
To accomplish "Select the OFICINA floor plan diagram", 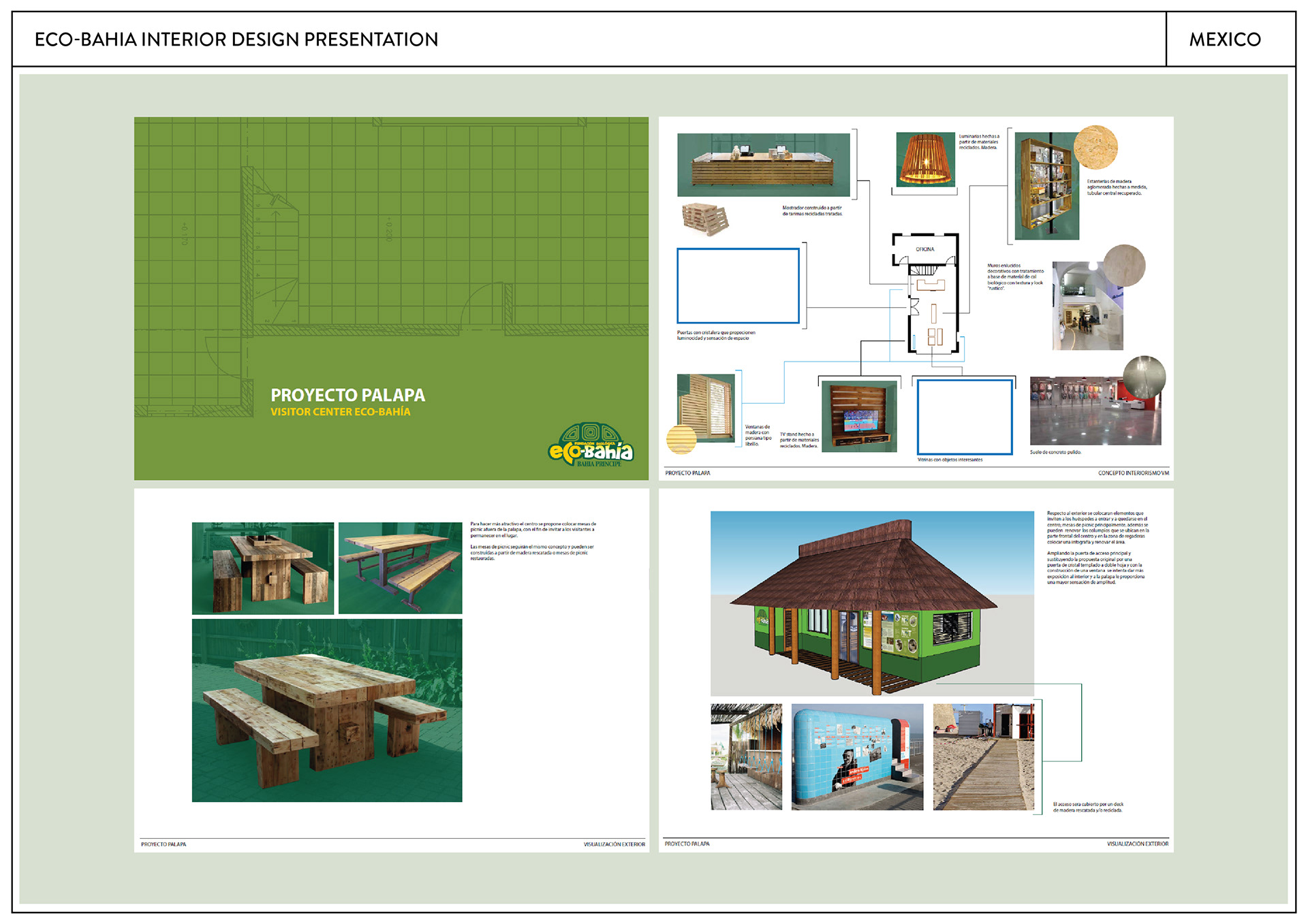I will [x=926, y=294].
